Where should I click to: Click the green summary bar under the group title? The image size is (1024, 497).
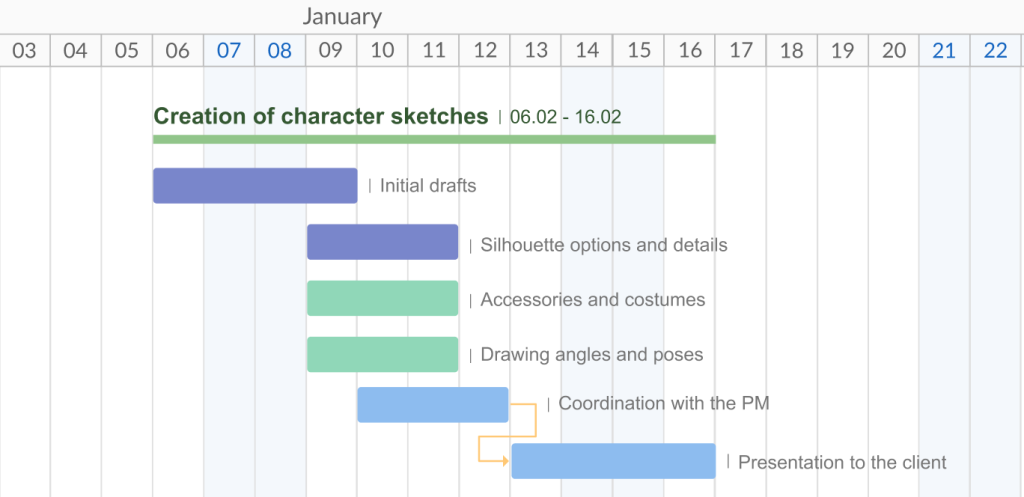434,139
